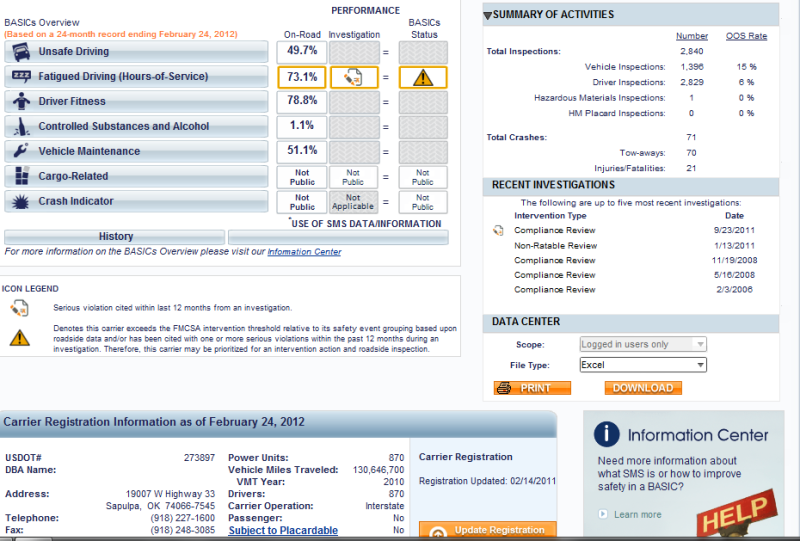Click the 73.1% Fatigued Driving percentile

(x=302, y=78)
